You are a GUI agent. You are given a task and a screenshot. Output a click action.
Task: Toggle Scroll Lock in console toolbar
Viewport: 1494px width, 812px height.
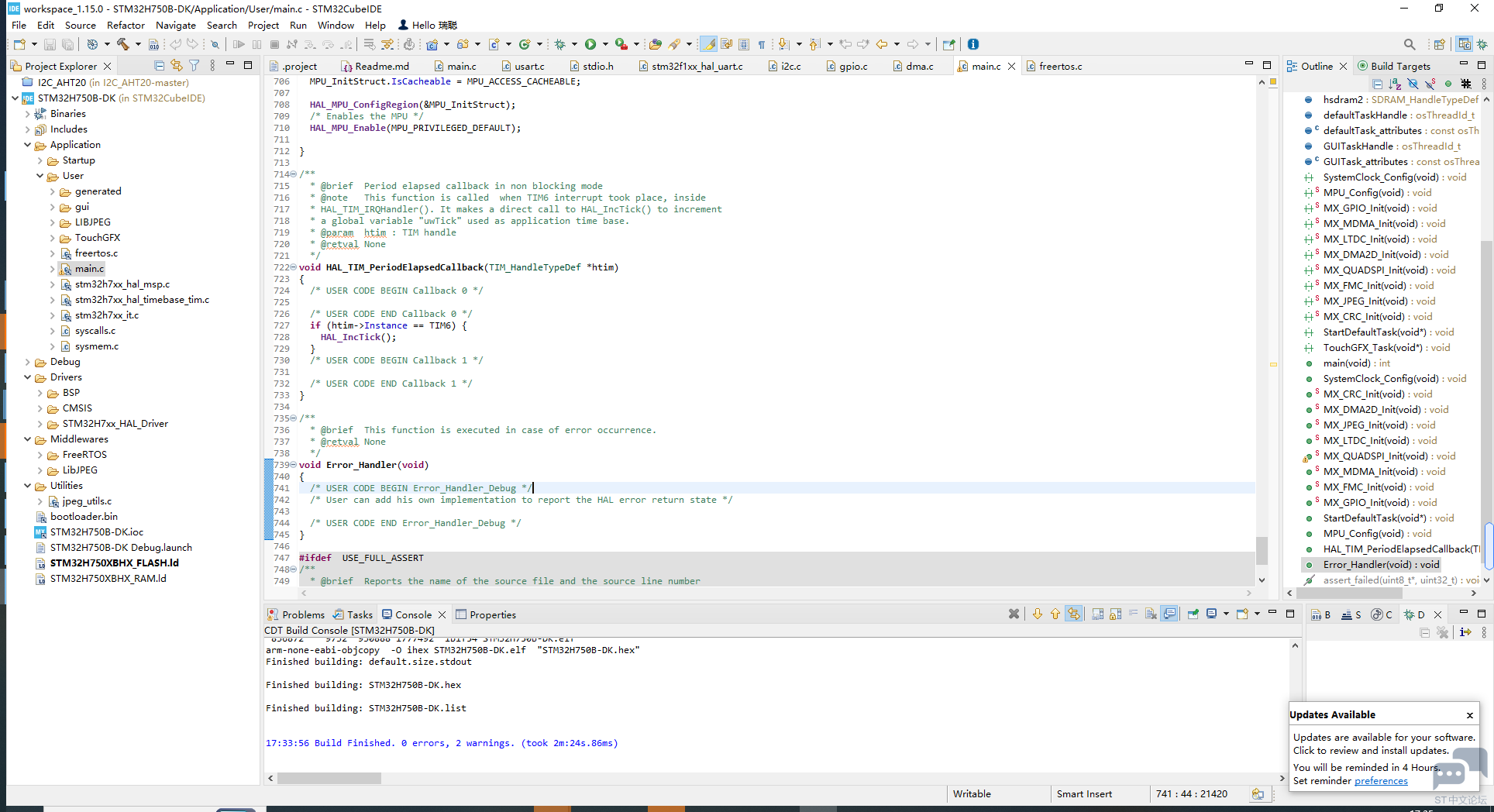pos(1115,614)
